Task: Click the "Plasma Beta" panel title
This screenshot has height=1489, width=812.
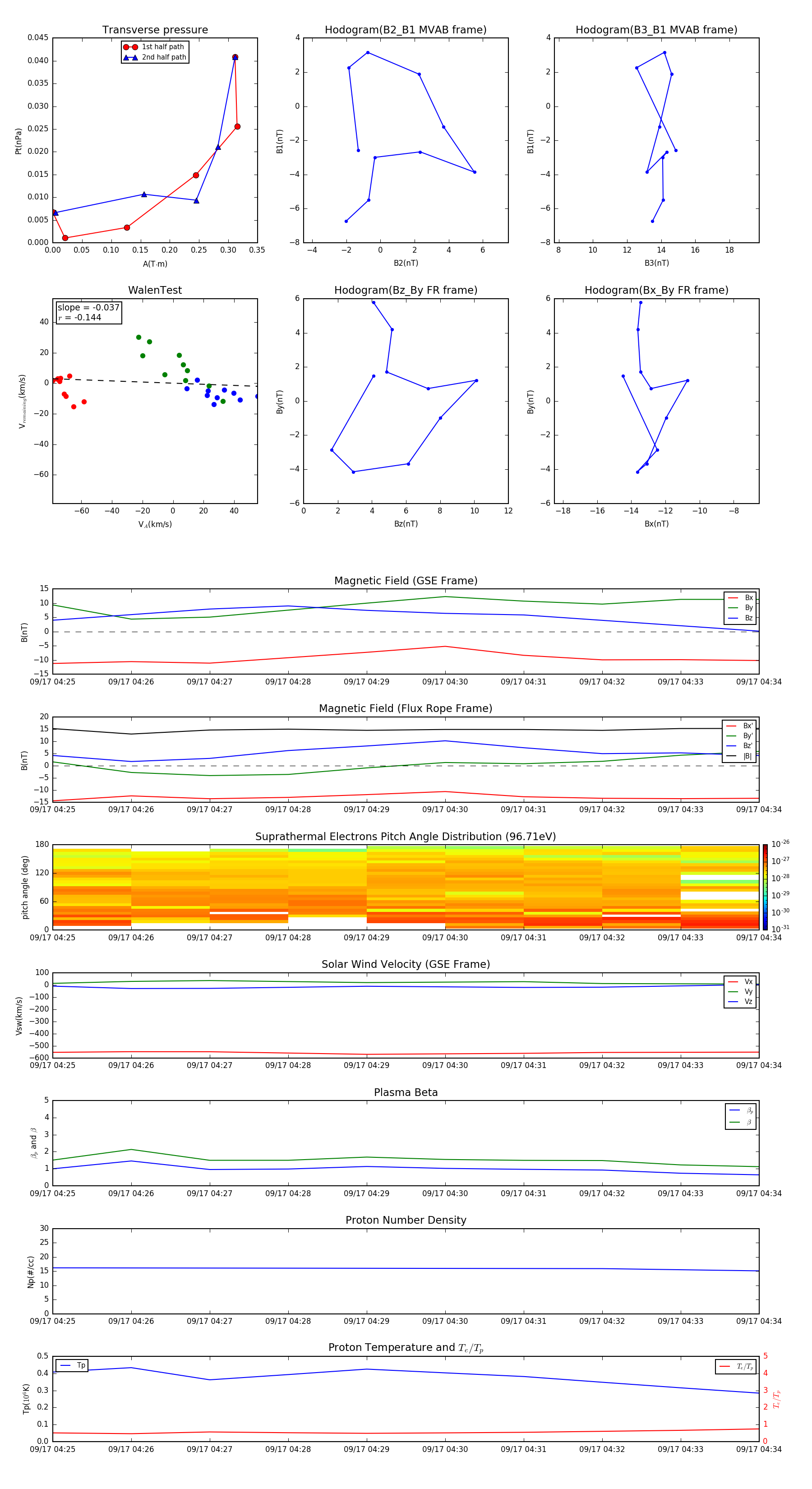Action: tap(406, 1092)
